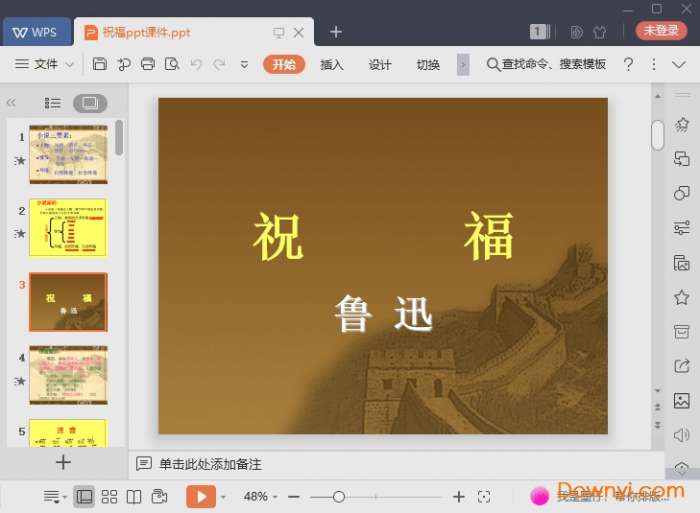Select the 切换 ribbon tab
Screen dimensions: 700x513
[x=428, y=65]
